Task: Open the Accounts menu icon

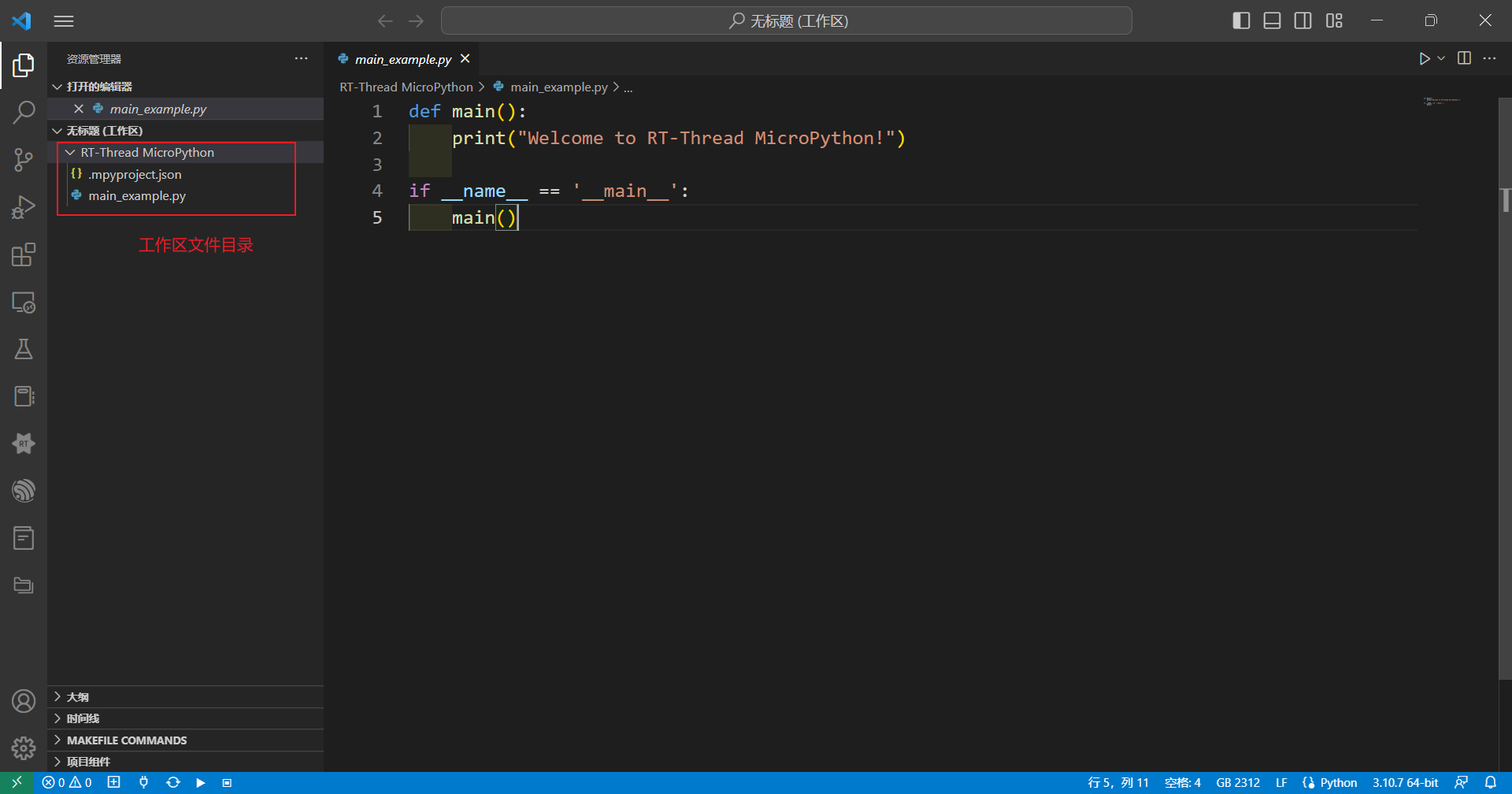Action: pos(24,701)
